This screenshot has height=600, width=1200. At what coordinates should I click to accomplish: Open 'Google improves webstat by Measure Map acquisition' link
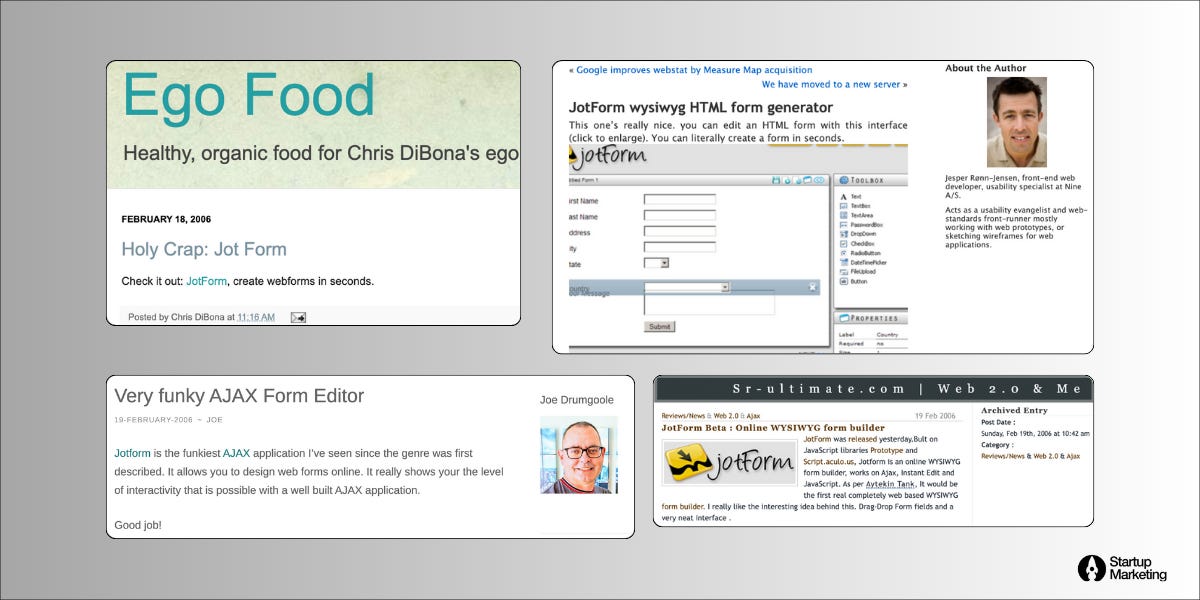click(694, 70)
